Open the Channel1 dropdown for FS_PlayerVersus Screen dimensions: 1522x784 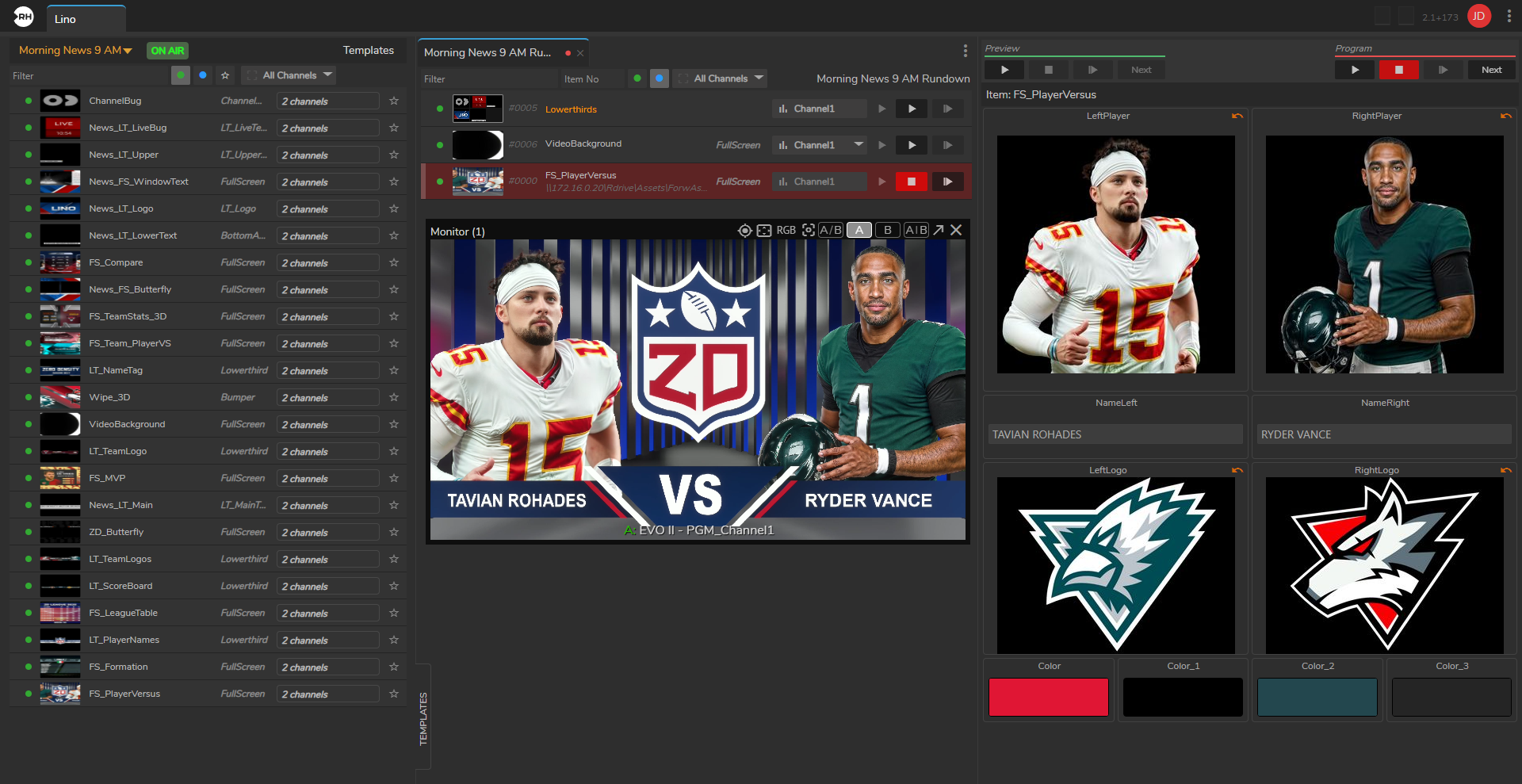click(x=820, y=182)
